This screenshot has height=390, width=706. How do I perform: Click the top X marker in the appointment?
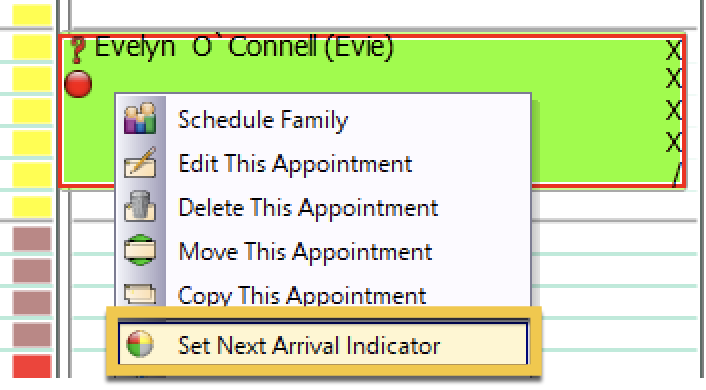point(674,50)
